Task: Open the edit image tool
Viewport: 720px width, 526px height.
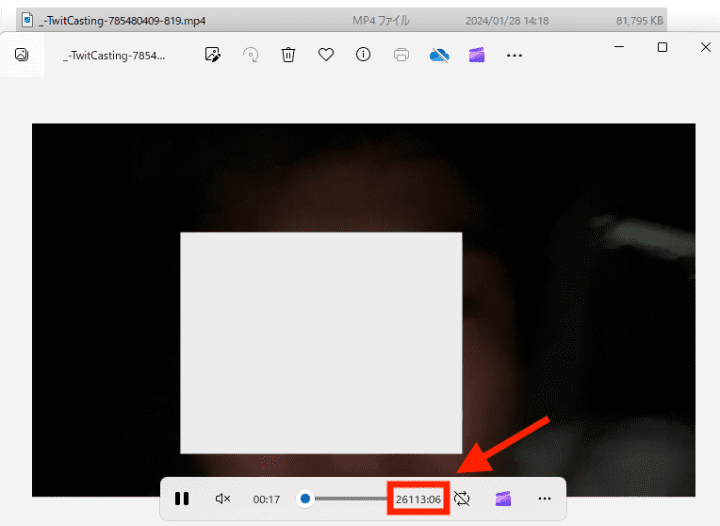Action: coord(212,55)
